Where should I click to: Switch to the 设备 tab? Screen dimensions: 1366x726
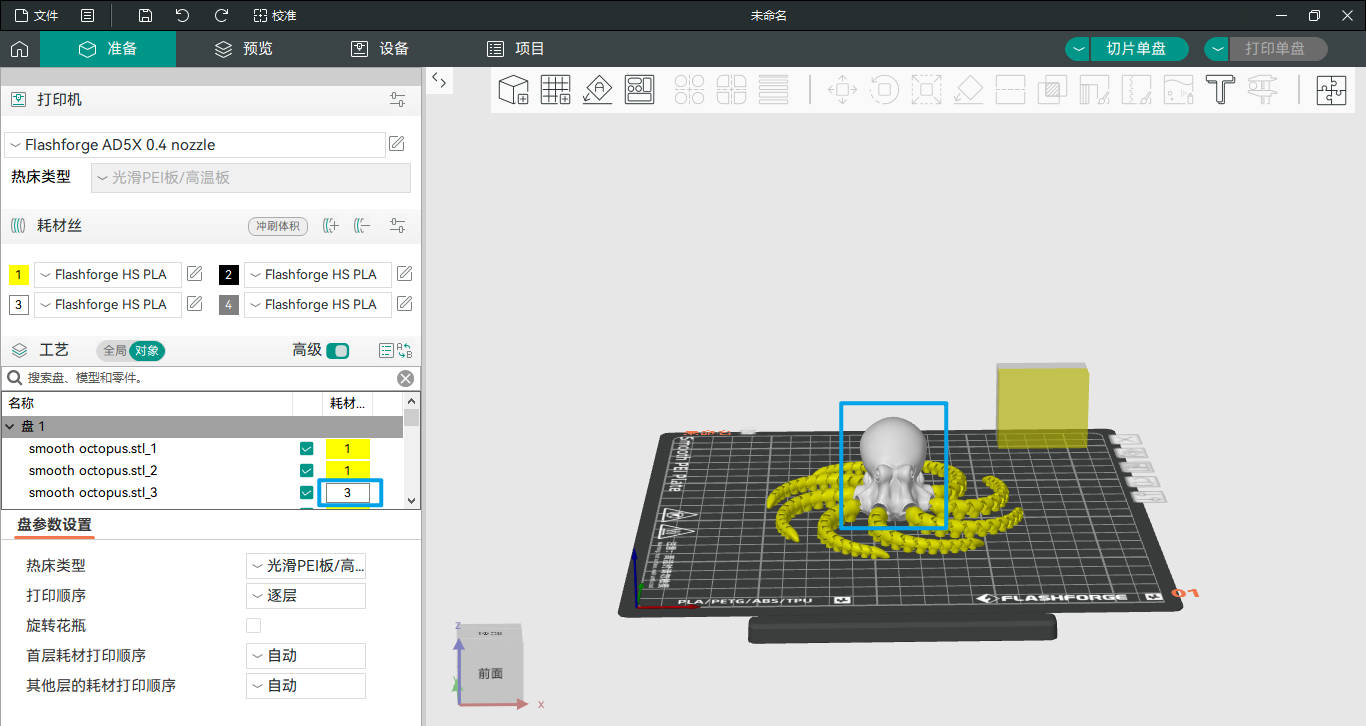(x=380, y=49)
